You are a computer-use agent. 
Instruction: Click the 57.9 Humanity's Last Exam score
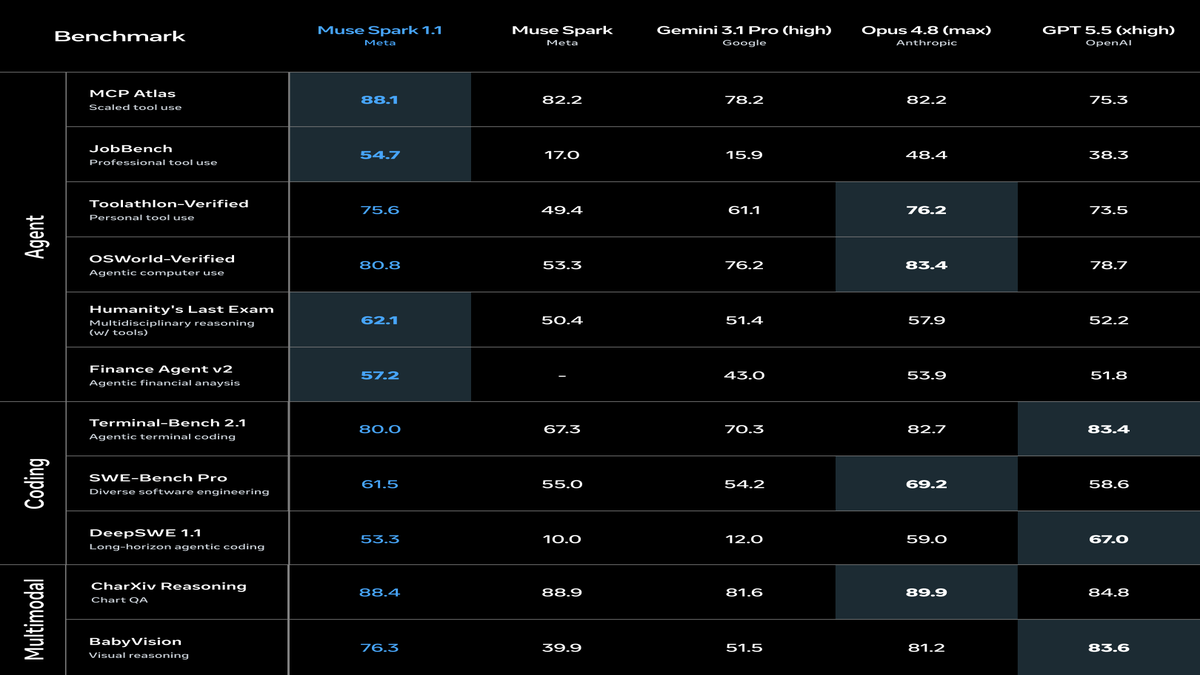click(x=926, y=320)
